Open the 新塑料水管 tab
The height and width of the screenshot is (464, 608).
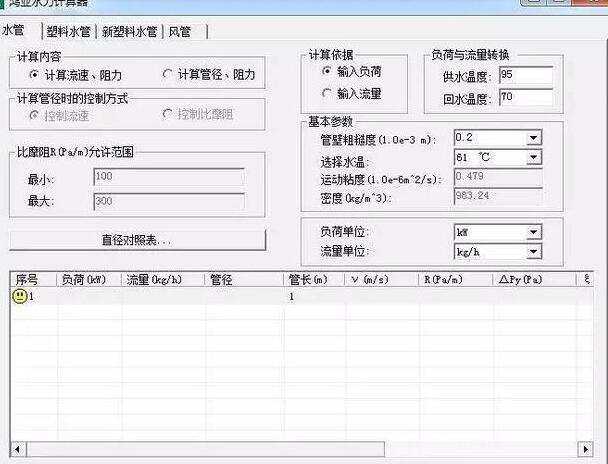click(x=131, y=32)
